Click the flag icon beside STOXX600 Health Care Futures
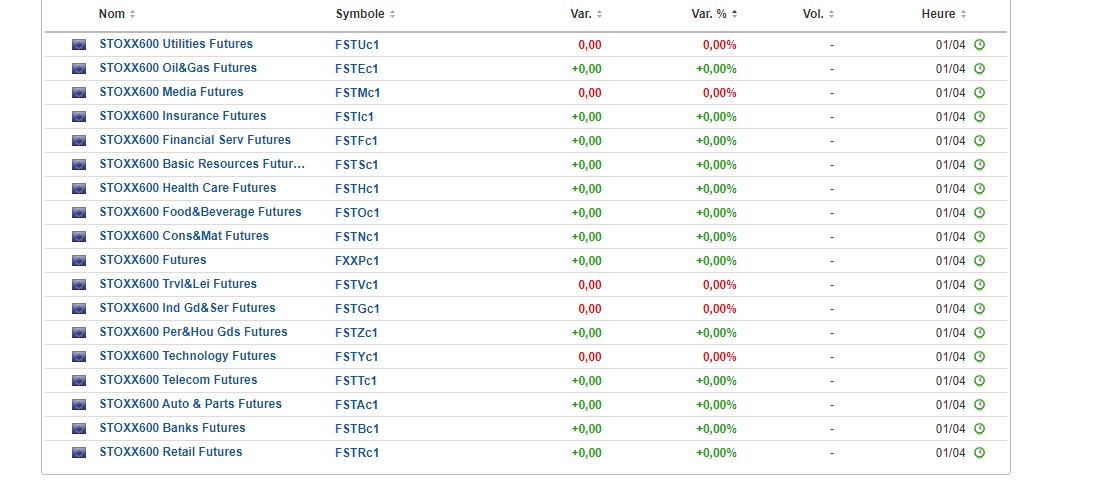Image resolution: width=1096 pixels, height=493 pixels. pyautogui.click(x=79, y=189)
